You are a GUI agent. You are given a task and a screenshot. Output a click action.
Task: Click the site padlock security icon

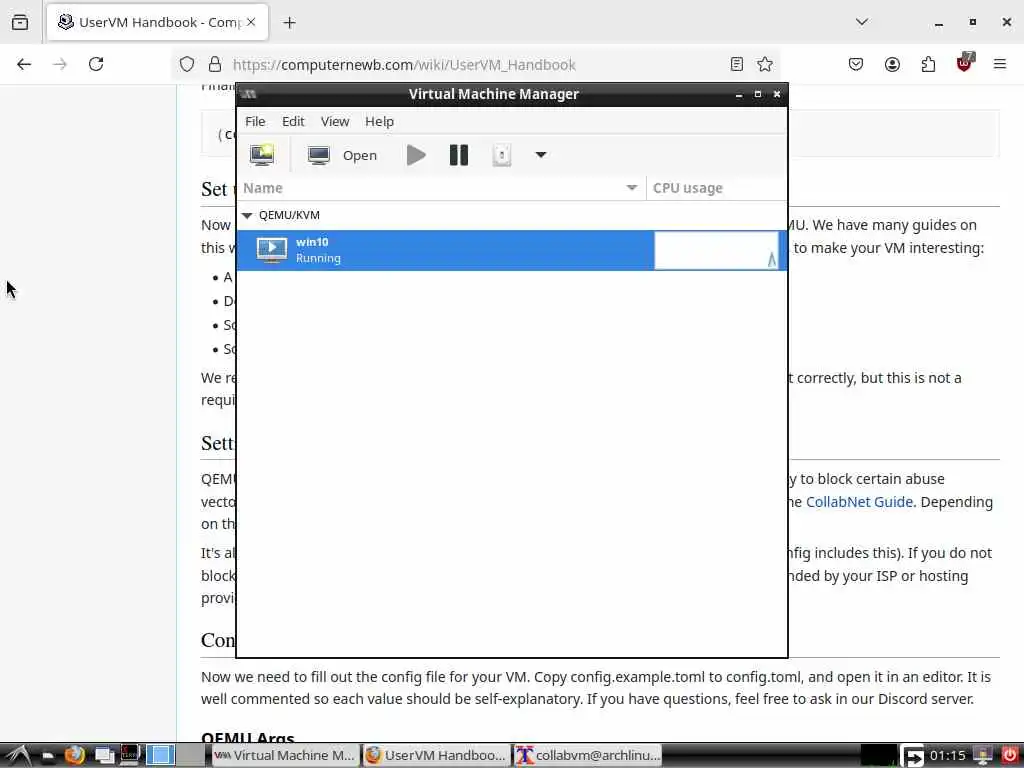click(x=214, y=64)
